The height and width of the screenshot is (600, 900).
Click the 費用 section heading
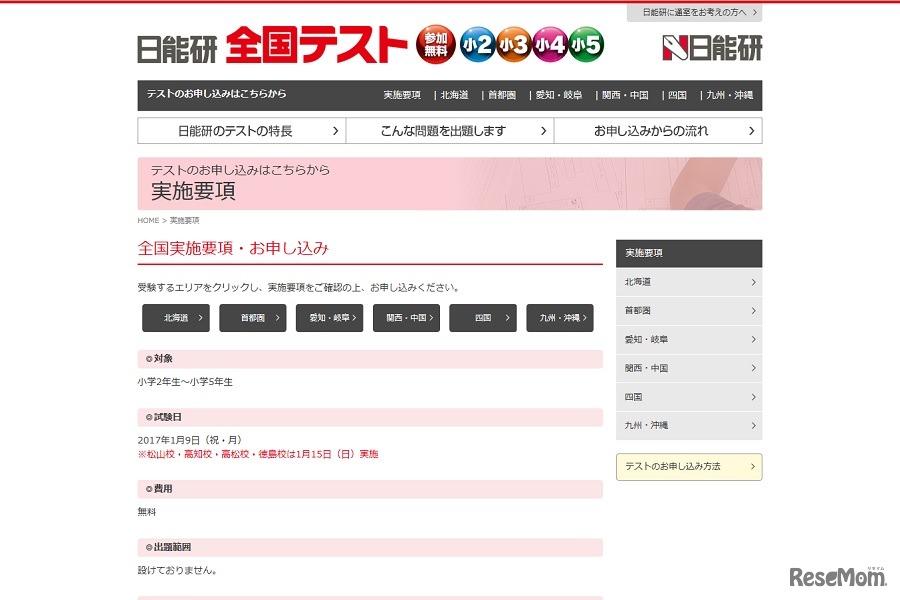[370, 489]
